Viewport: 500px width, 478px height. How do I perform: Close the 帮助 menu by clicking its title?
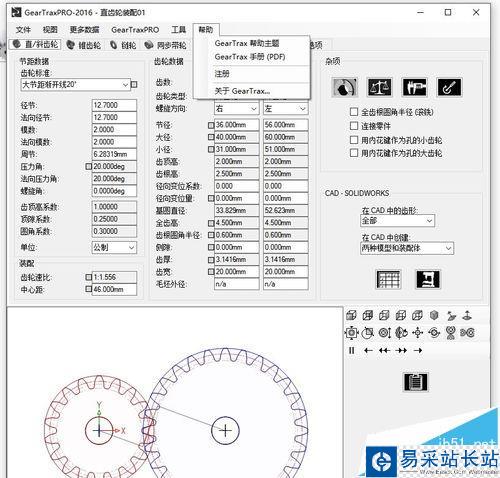(206, 30)
